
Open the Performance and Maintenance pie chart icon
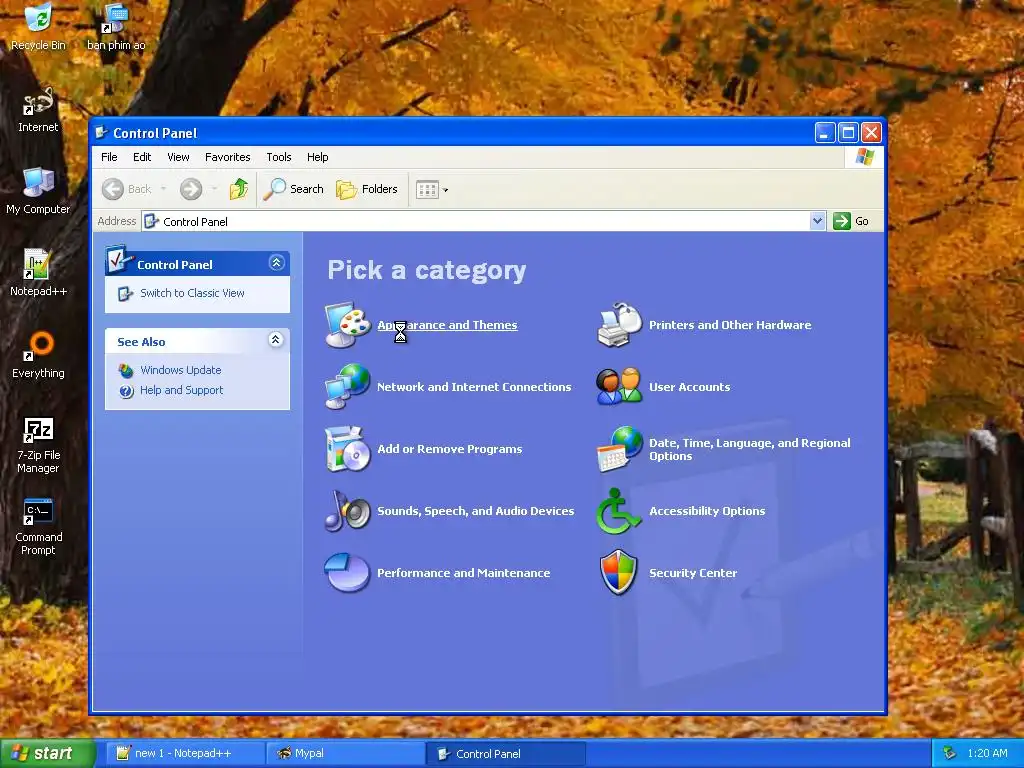348,573
